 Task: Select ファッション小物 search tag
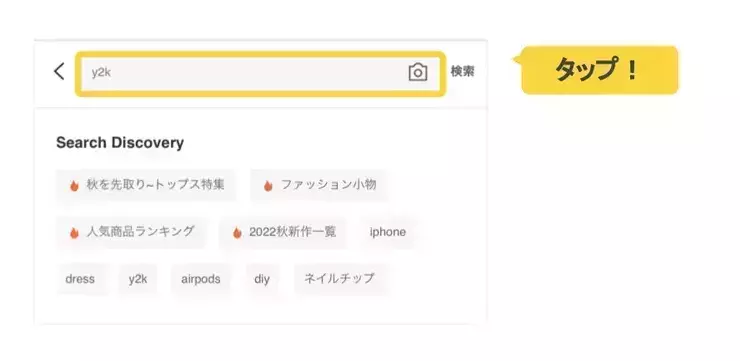tap(319, 185)
